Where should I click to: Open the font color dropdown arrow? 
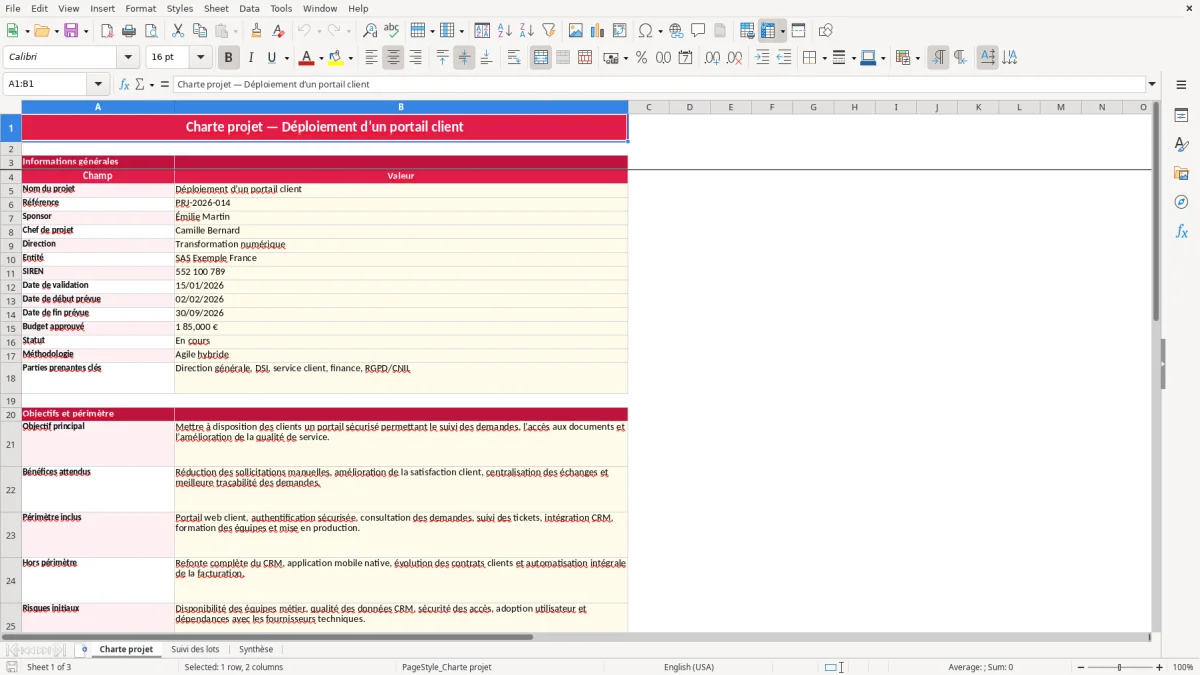pos(321,58)
